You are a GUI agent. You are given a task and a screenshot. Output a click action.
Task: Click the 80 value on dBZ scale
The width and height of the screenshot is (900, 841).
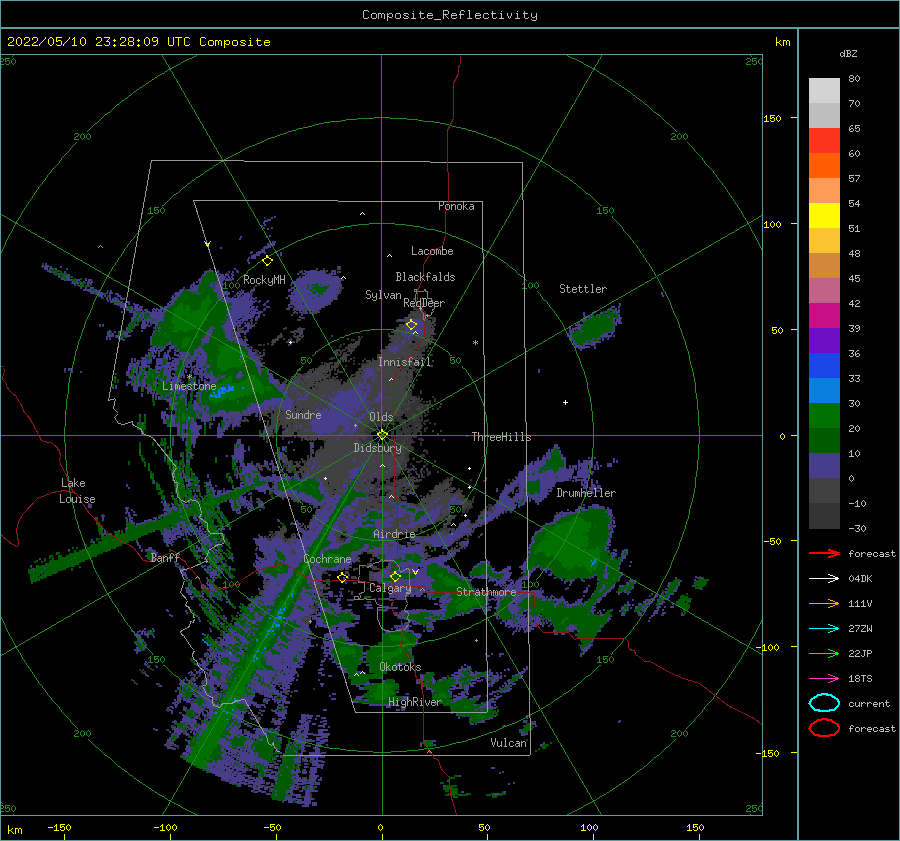[x=854, y=79]
